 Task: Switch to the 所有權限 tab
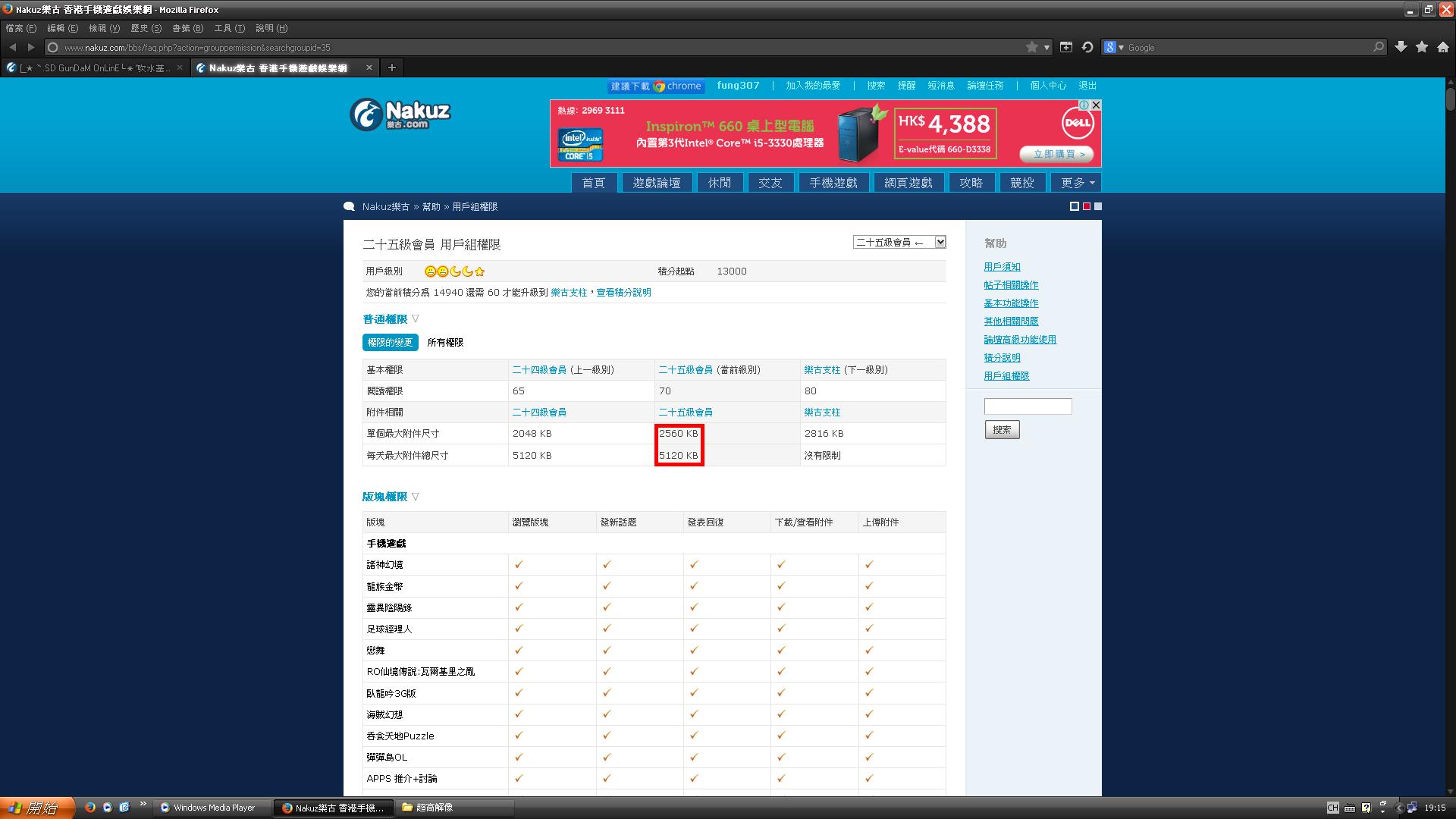(x=445, y=343)
